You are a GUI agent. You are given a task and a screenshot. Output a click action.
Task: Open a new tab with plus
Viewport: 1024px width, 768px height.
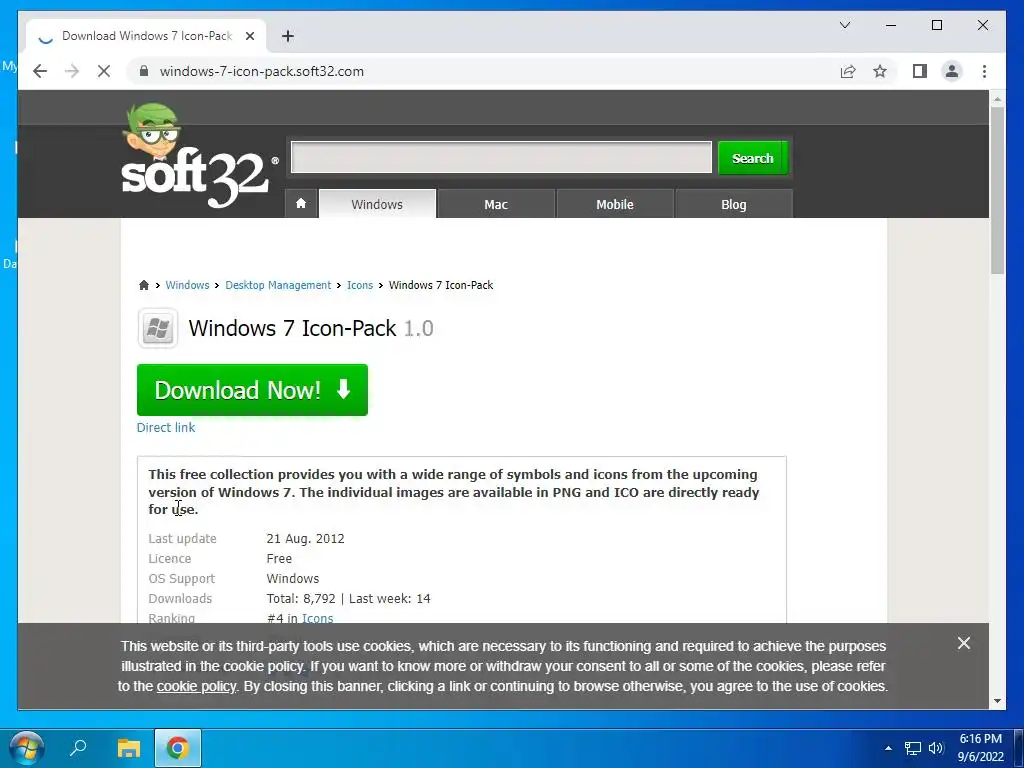[x=287, y=36]
